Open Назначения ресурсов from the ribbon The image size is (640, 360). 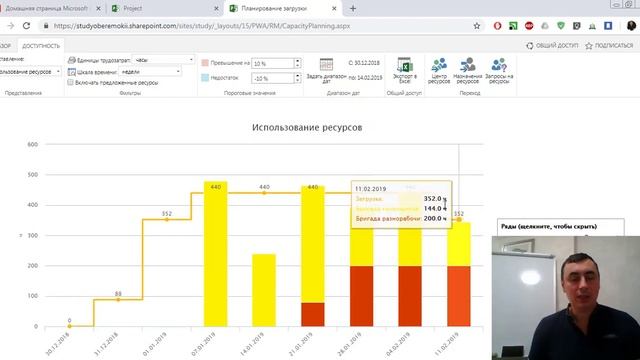tap(467, 71)
